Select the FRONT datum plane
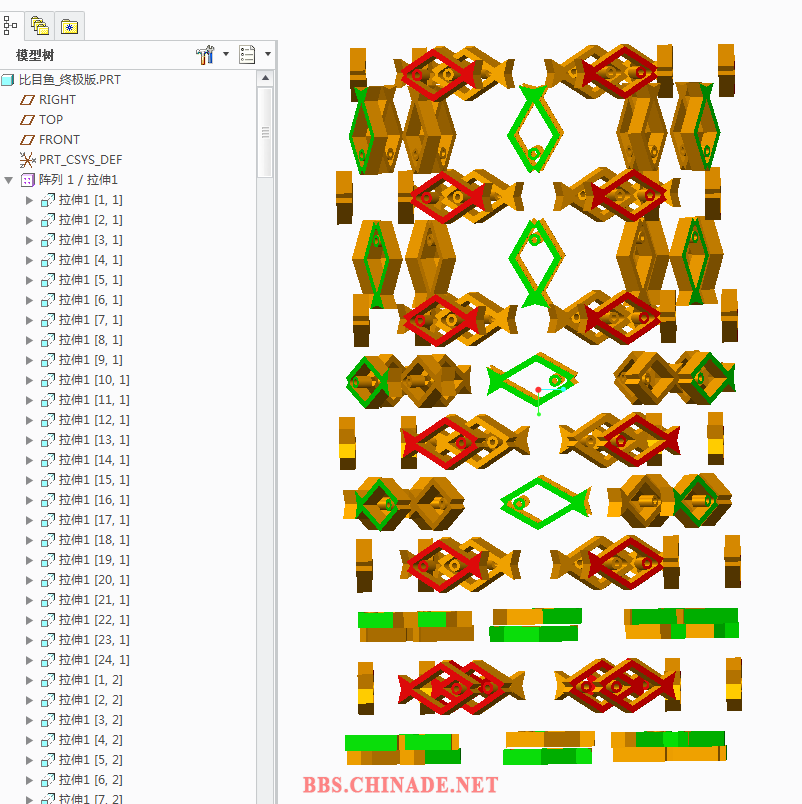Image resolution: width=802 pixels, height=804 pixels. click(x=59, y=139)
